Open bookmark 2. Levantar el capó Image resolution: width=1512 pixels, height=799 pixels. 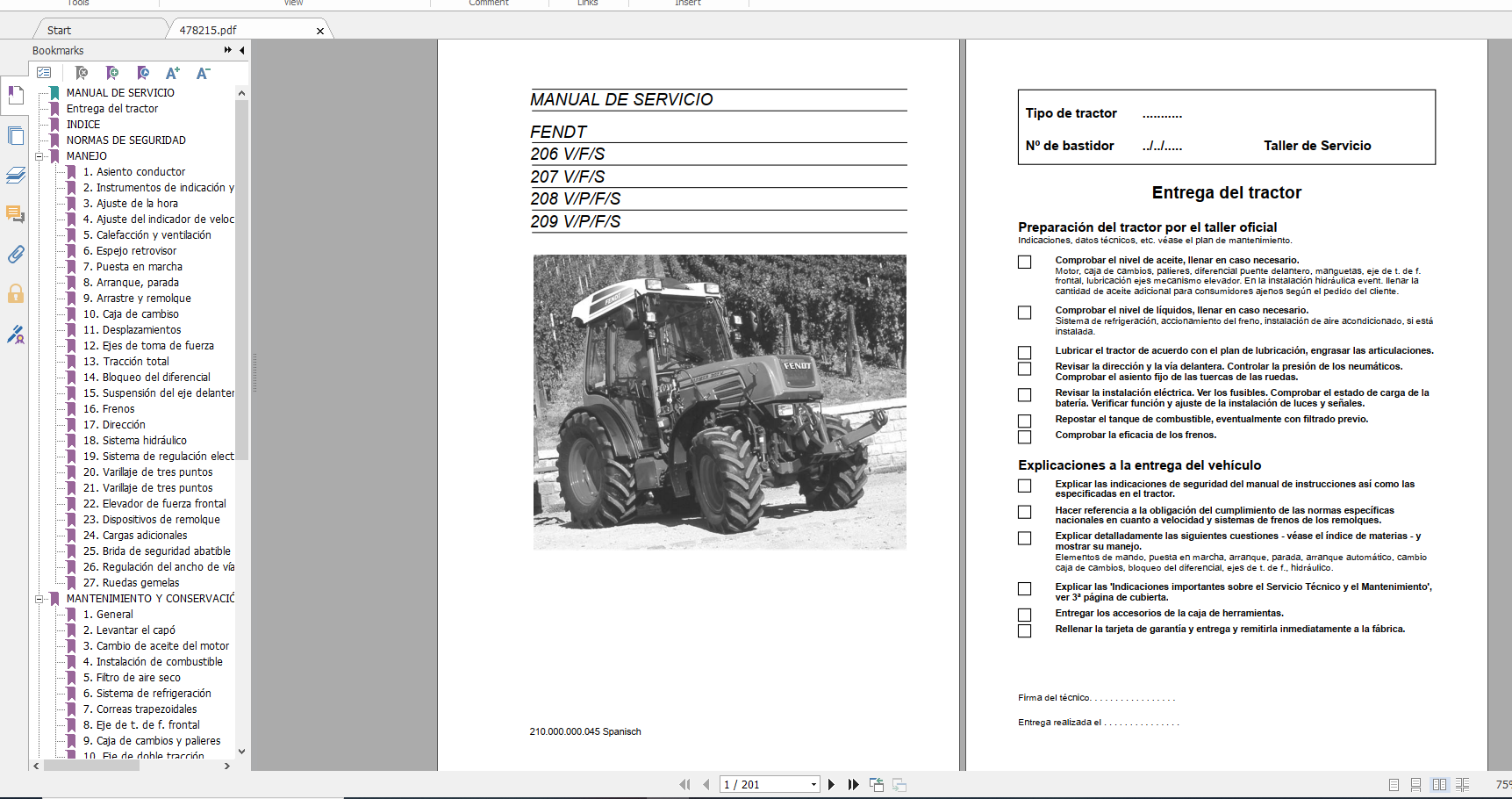130,630
